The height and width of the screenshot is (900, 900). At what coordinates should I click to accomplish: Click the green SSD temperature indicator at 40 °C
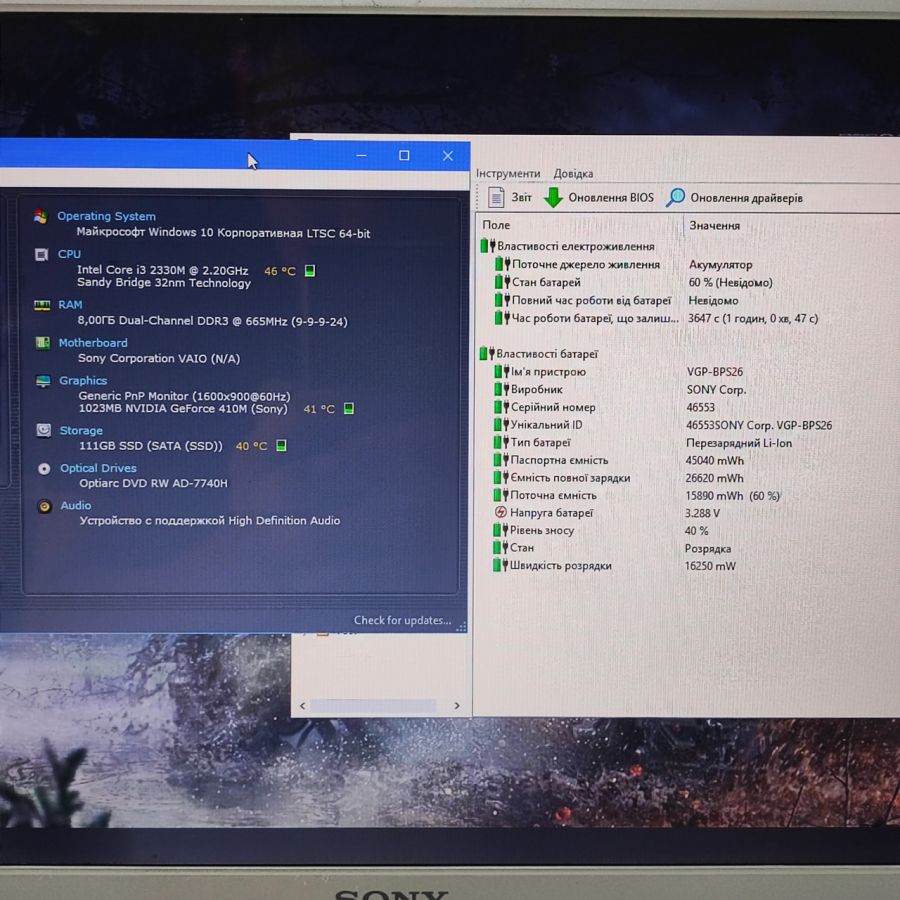point(281,445)
